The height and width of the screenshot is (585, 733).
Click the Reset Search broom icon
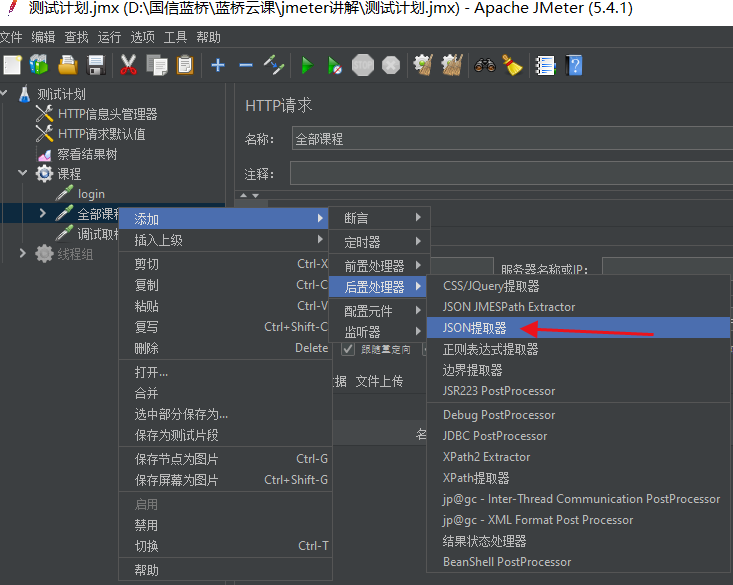(x=512, y=65)
